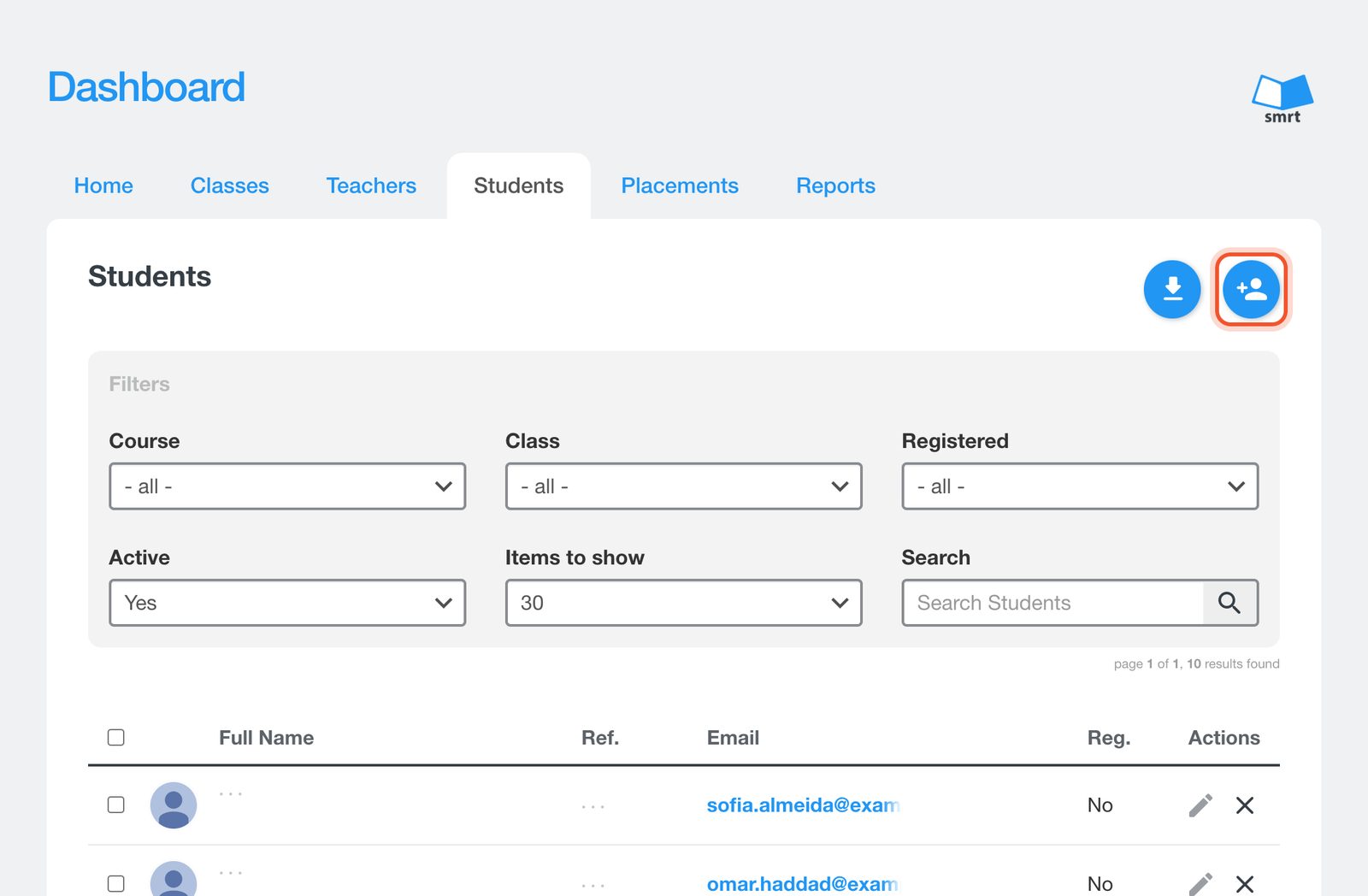Edit the omar.haddad row with pencil icon
The height and width of the screenshot is (896, 1368).
pos(1200,884)
